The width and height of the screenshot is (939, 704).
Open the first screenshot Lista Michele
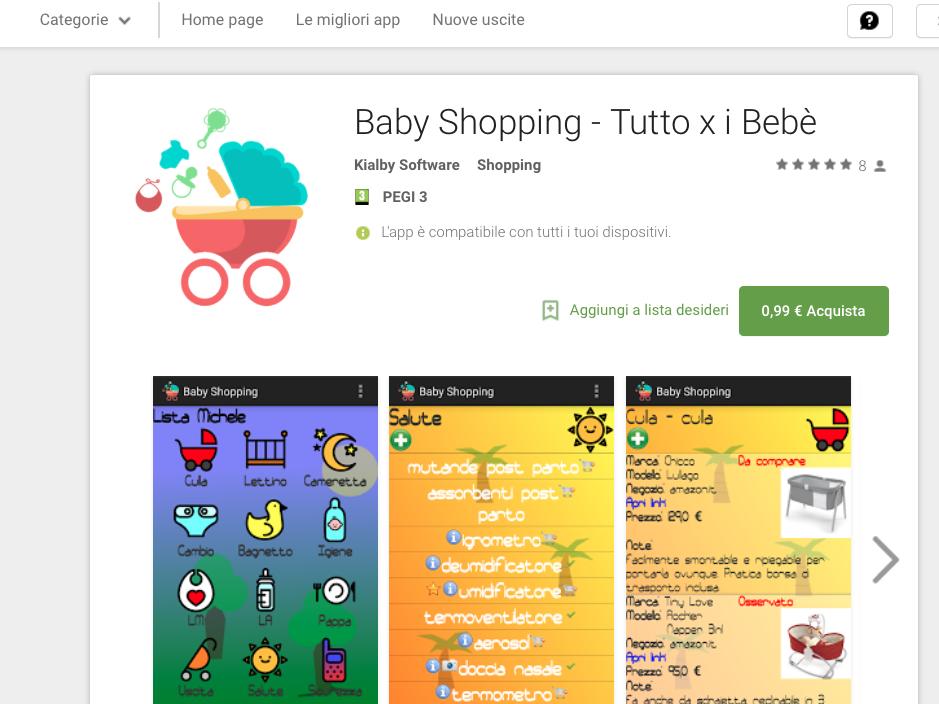(265, 540)
